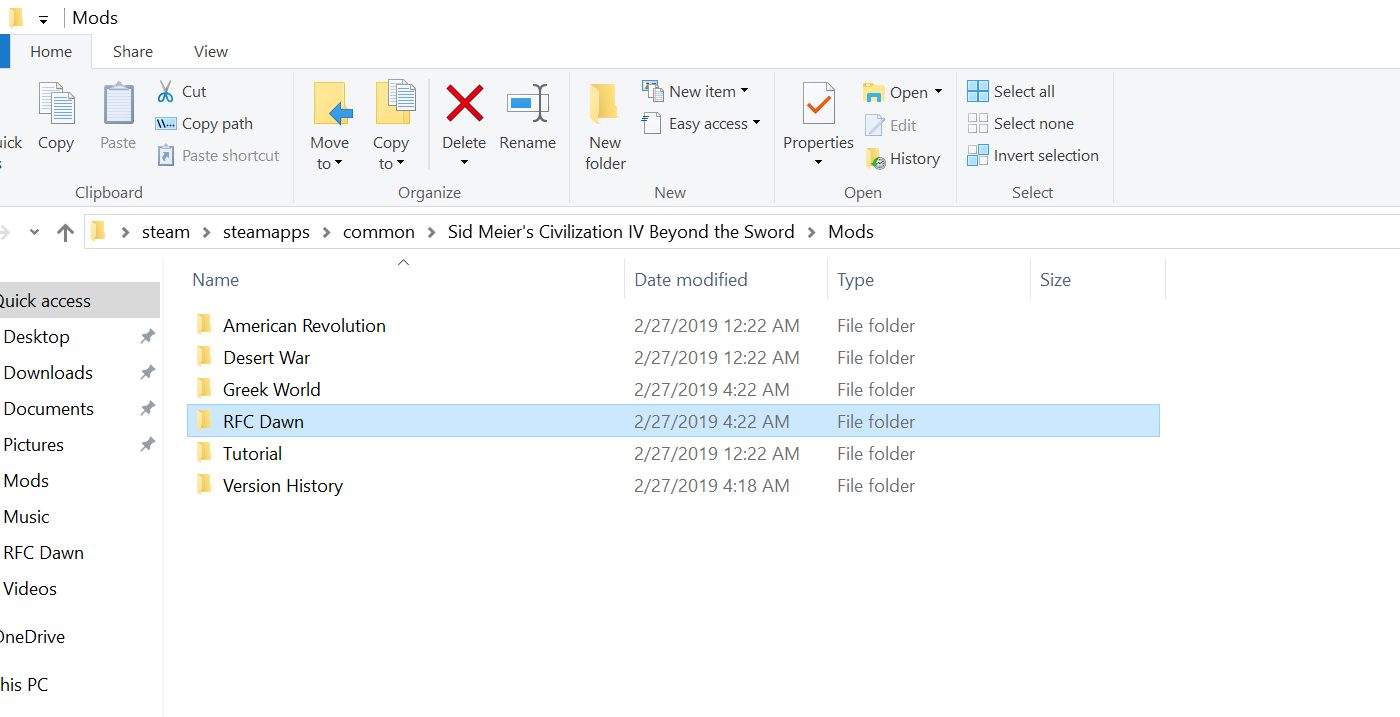The height and width of the screenshot is (717, 1400).
Task: Switch to the View ribbon tab
Action: pyautogui.click(x=211, y=52)
